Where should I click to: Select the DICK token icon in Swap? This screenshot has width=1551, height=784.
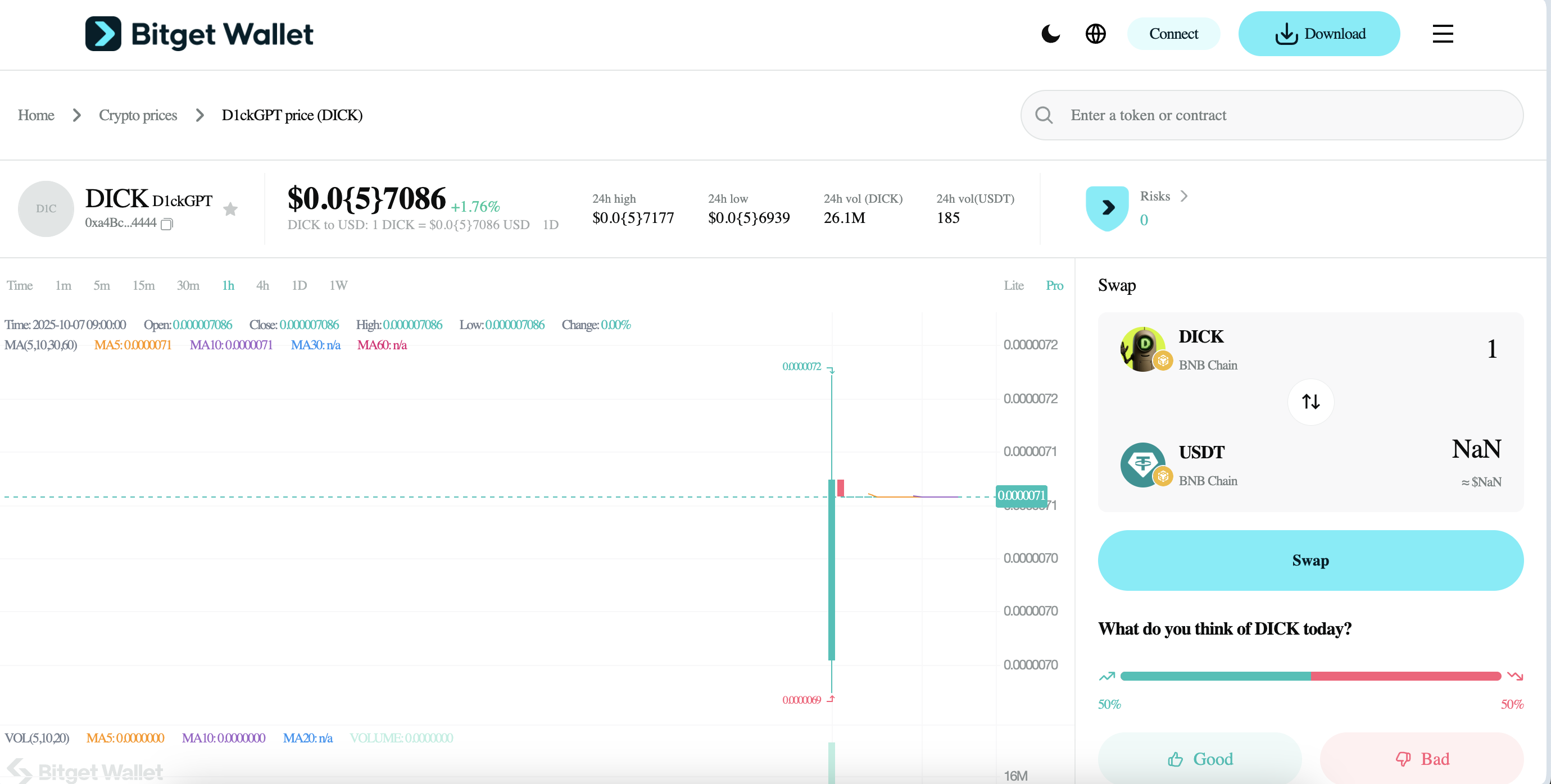click(x=1142, y=349)
